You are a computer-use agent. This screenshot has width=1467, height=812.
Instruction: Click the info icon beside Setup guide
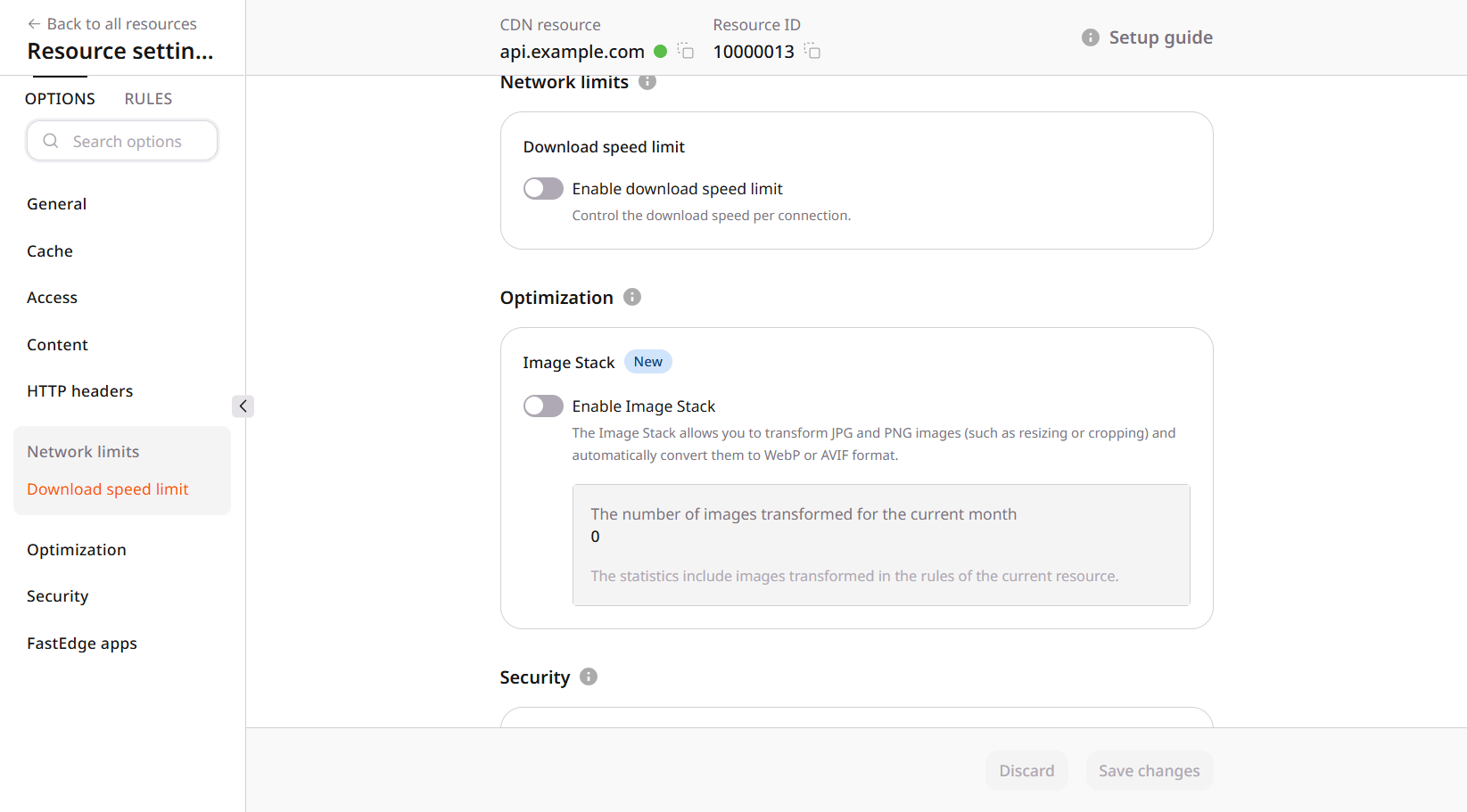[x=1090, y=37]
